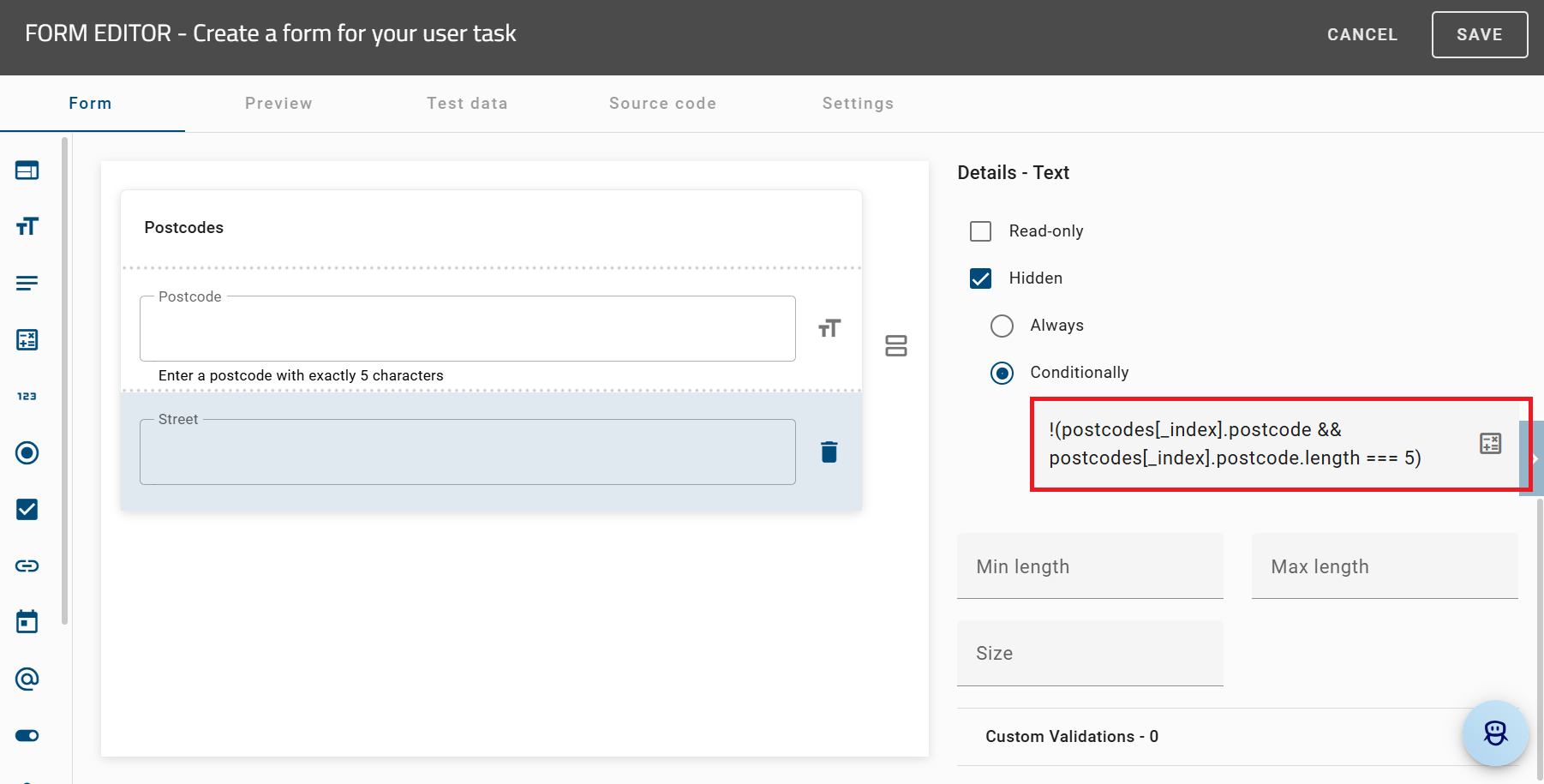Select the Always radio option

(1002, 326)
